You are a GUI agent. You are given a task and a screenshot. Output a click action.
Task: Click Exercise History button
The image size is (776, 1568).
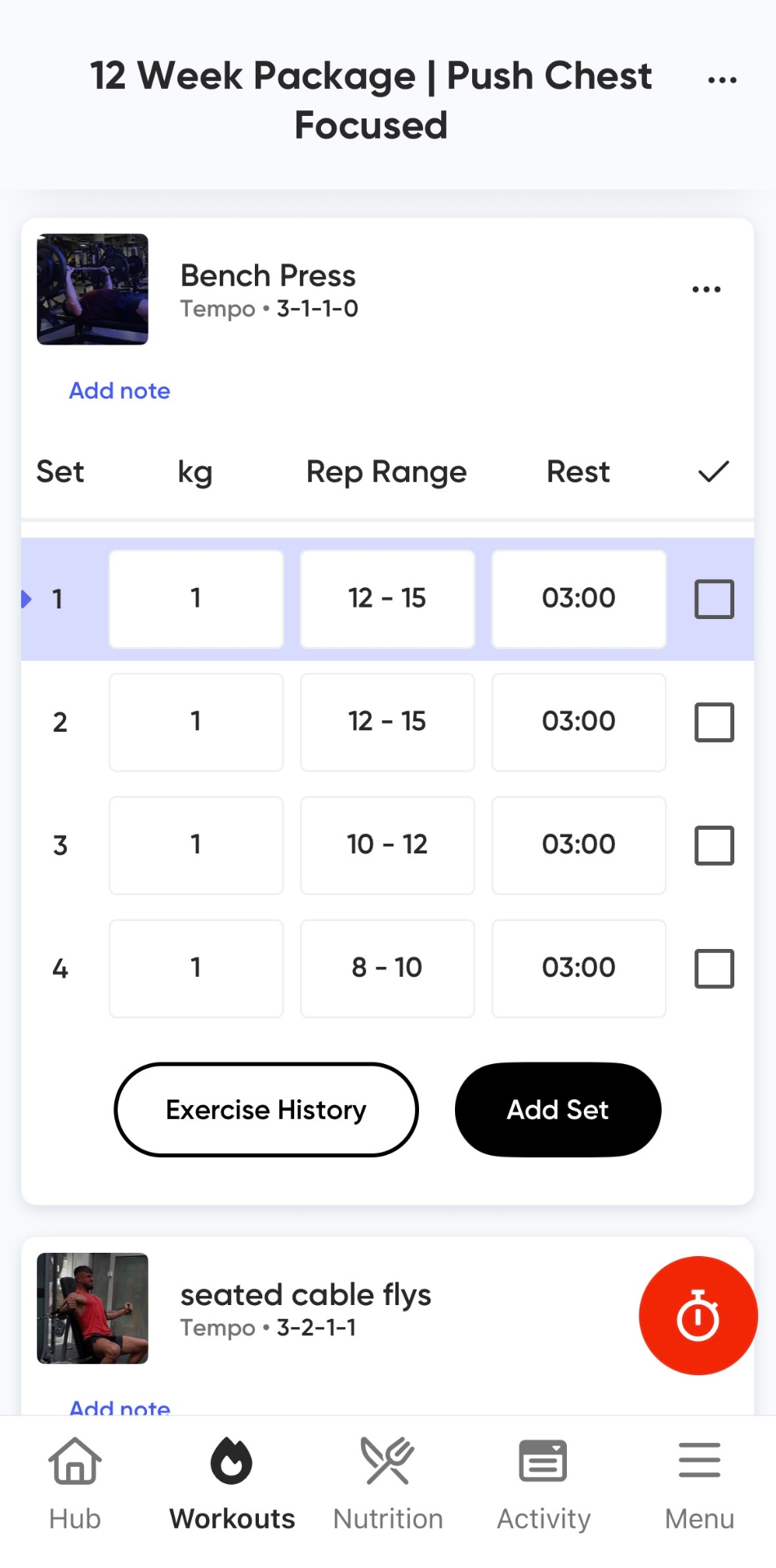(266, 1110)
